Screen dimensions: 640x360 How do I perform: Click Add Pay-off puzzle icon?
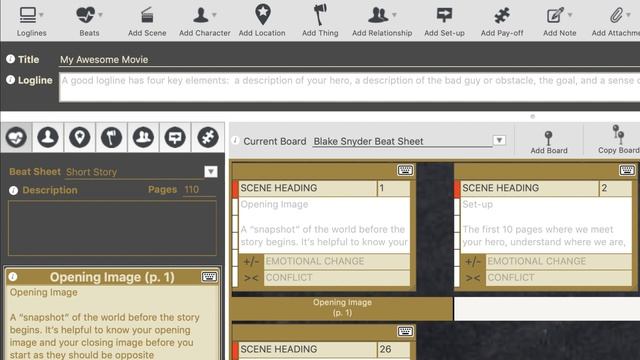coord(502,16)
